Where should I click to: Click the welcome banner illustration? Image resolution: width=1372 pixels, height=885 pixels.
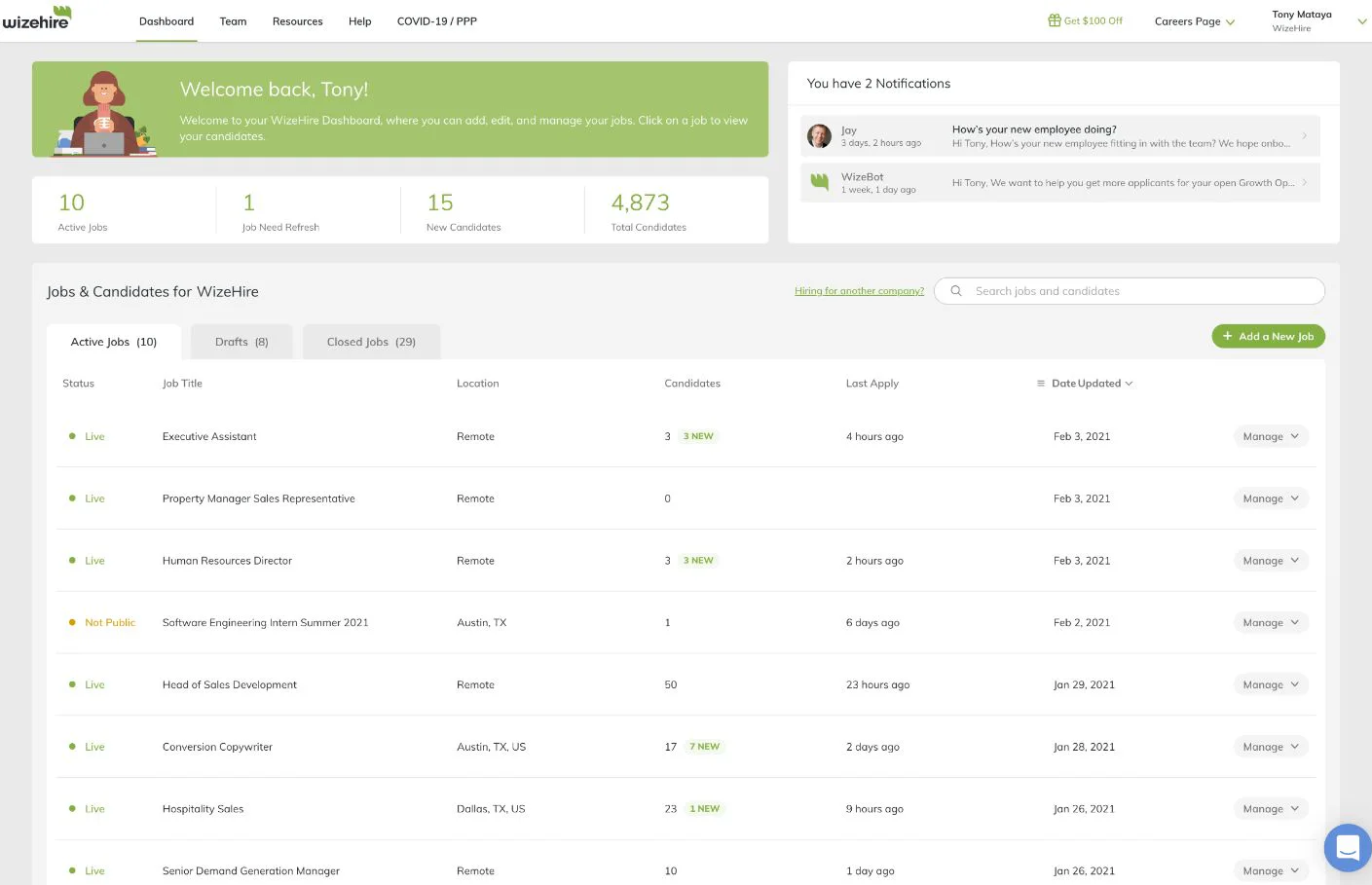click(102, 113)
